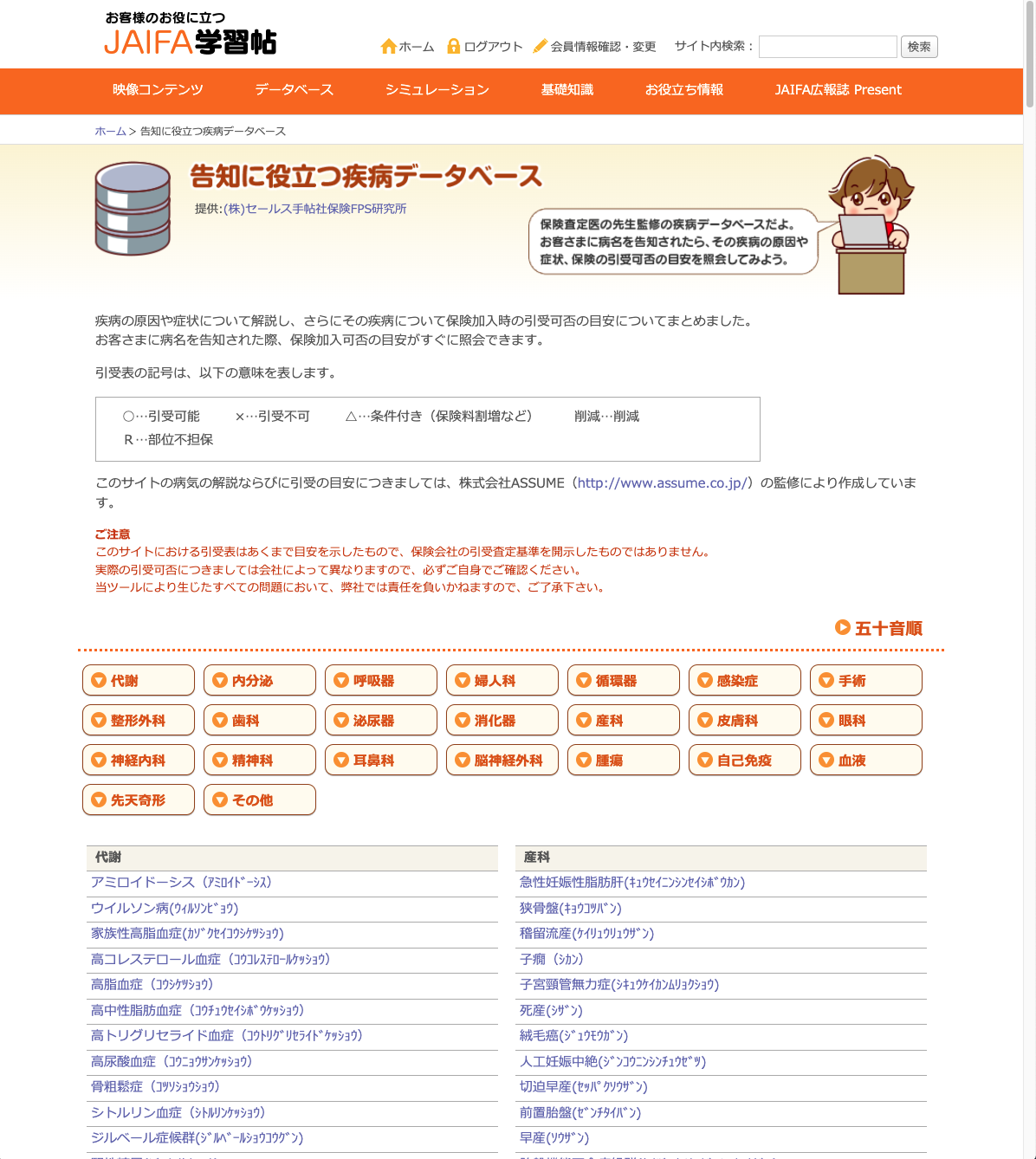Click the padlock icon for ログアウト
Screen dimensions: 1036x1159
[x=453, y=46]
